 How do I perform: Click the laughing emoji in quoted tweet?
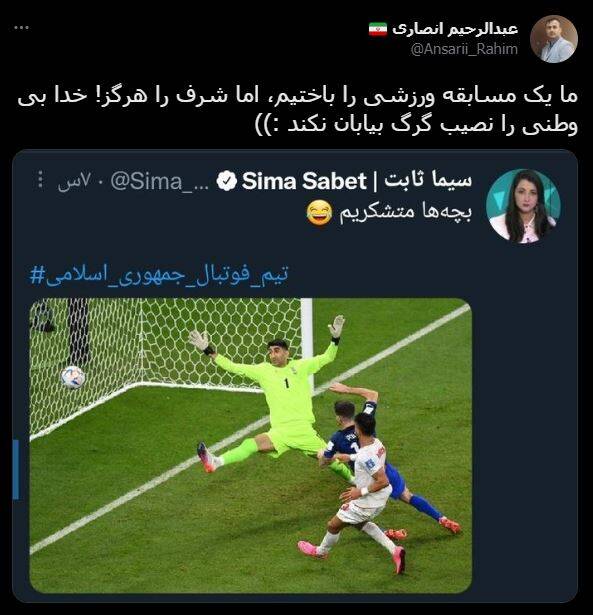[319, 213]
